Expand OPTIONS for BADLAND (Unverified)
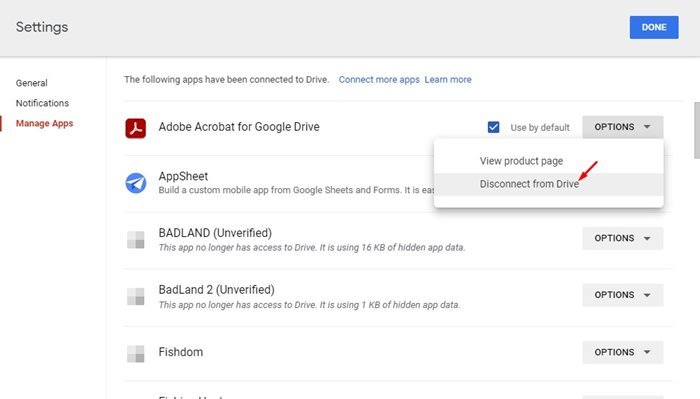Image resolution: width=700 pixels, height=399 pixels. coord(623,238)
